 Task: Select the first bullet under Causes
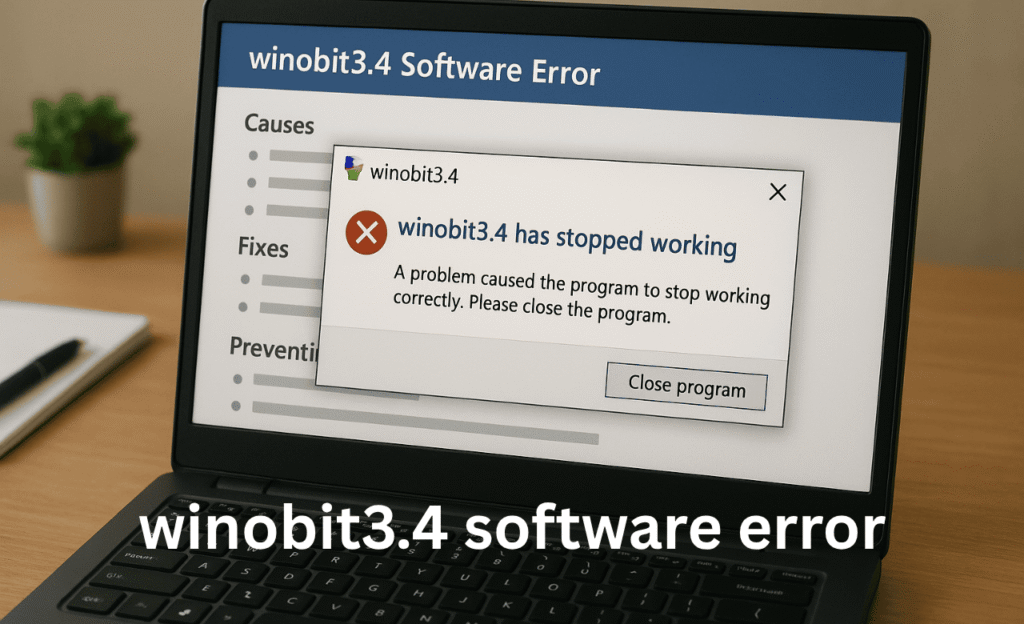(x=291, y=156)
